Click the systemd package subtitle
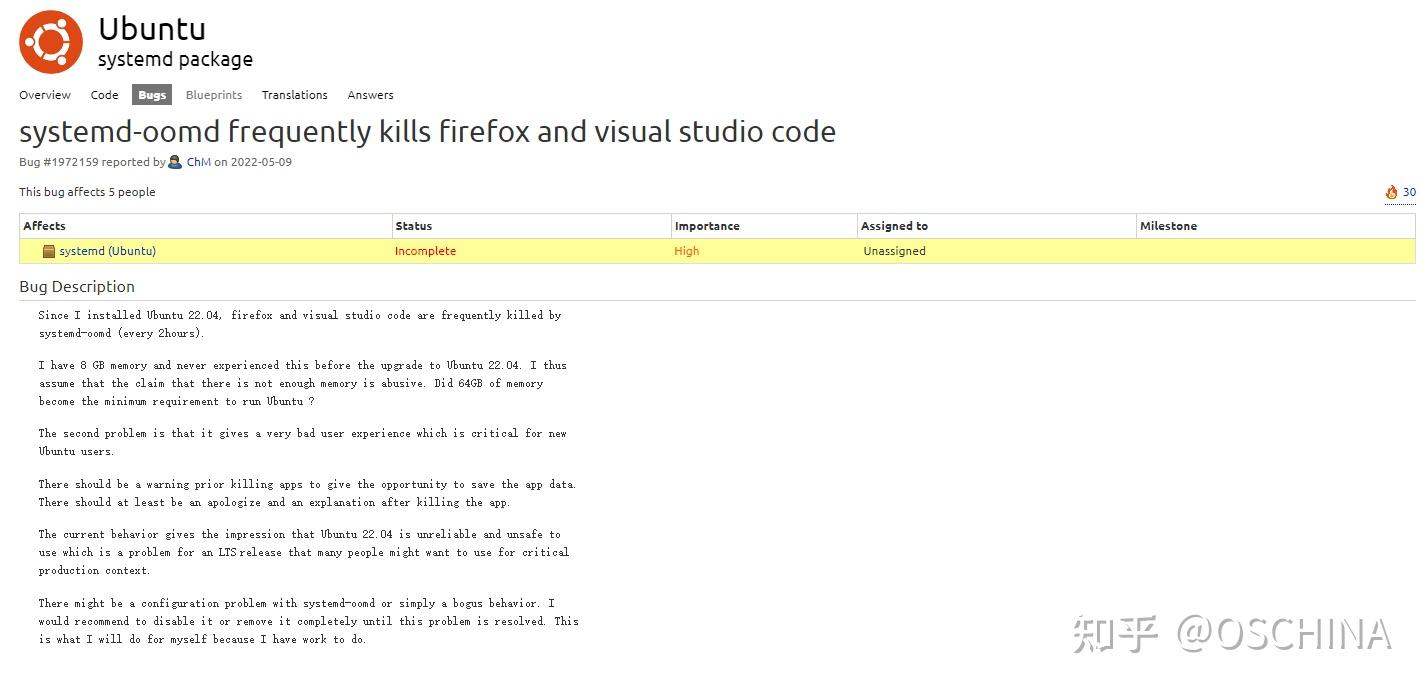This screenshot has height=692, width=1427. point(175,60)
